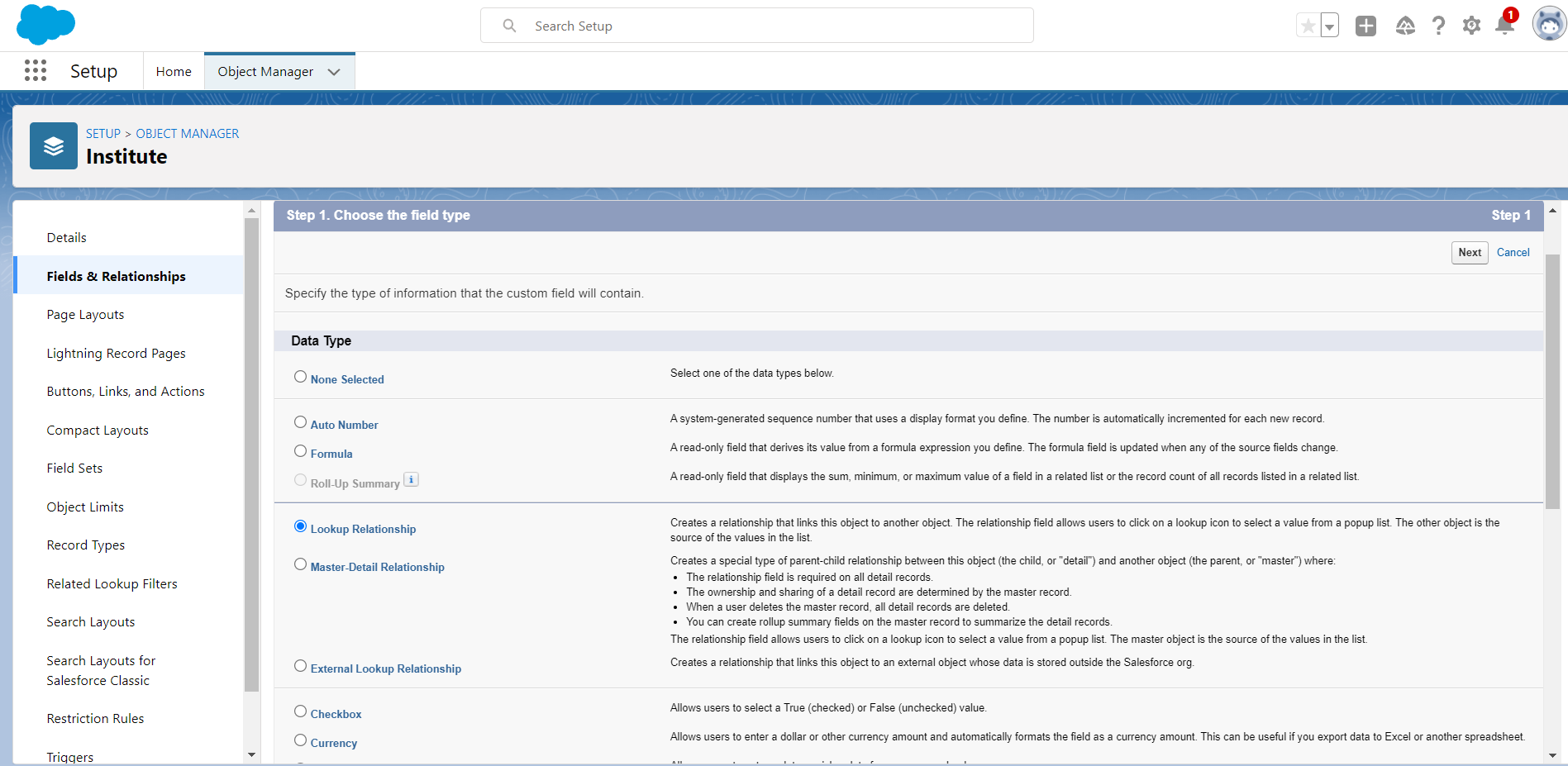
Task: Choose the Checkbox data type radio
Action: click(301, 711)
